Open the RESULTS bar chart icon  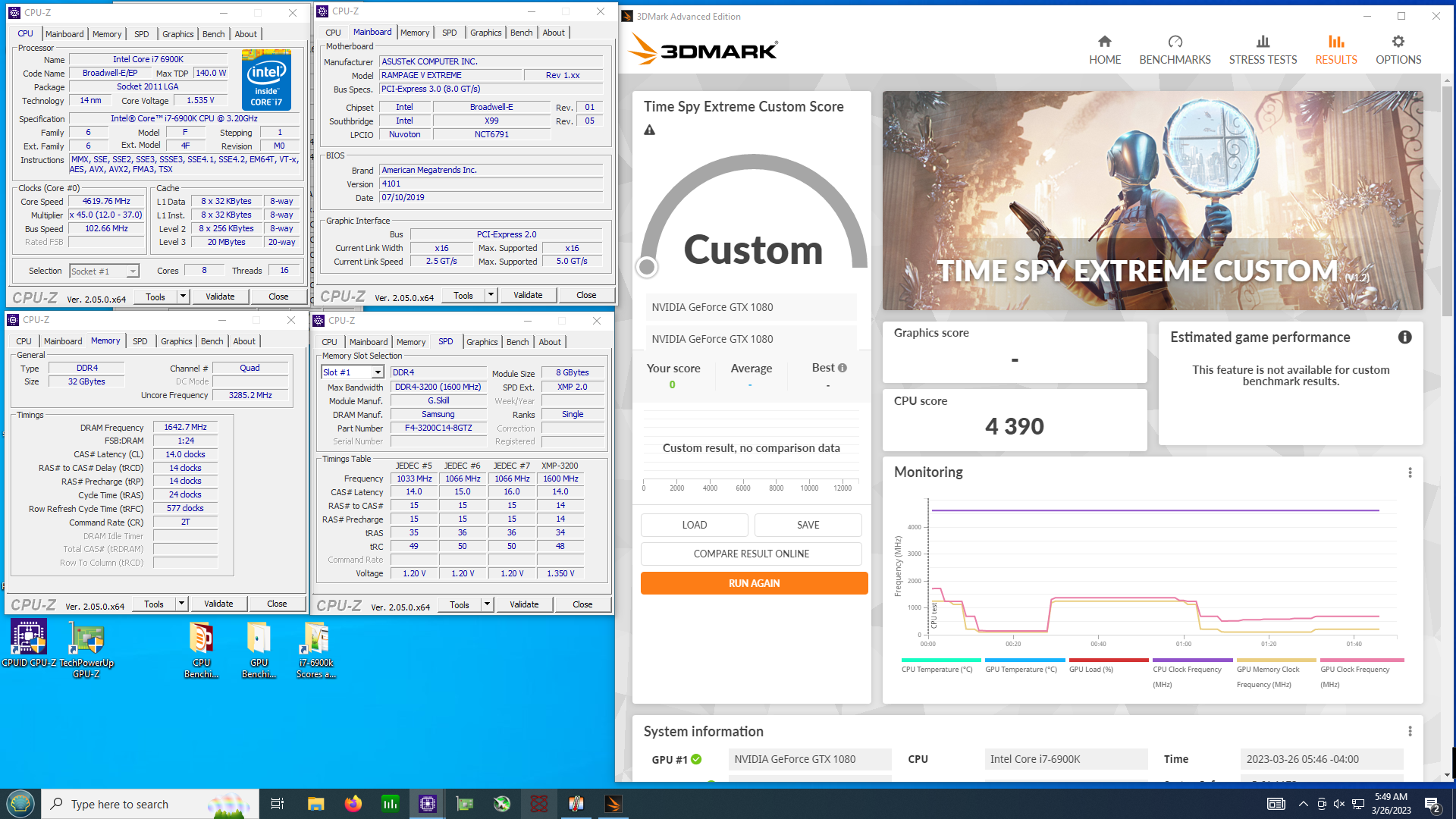[1336, 42]
